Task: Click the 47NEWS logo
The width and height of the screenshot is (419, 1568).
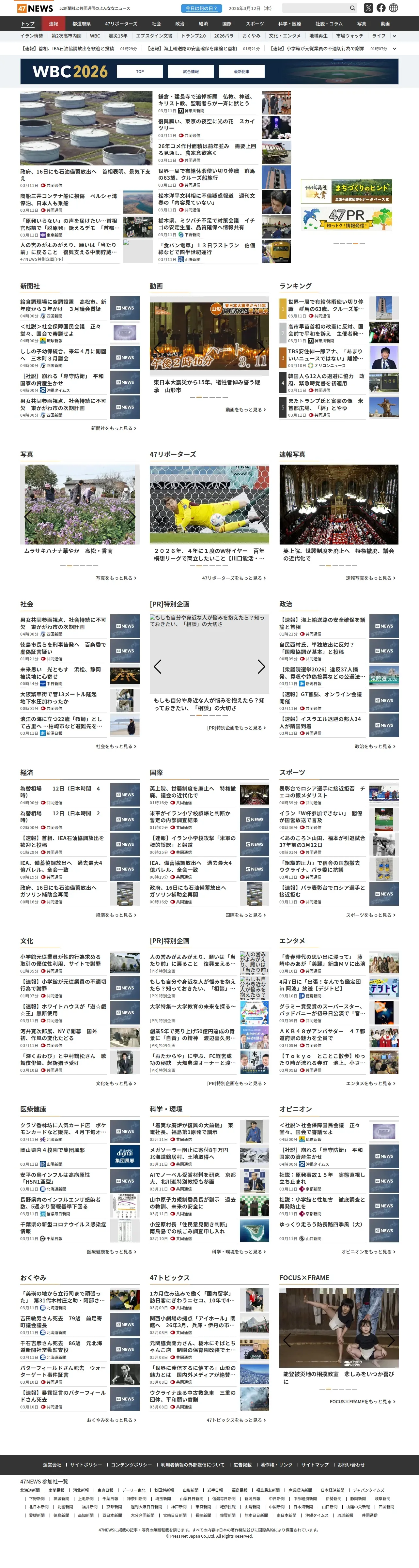Action: pos(35,8)
